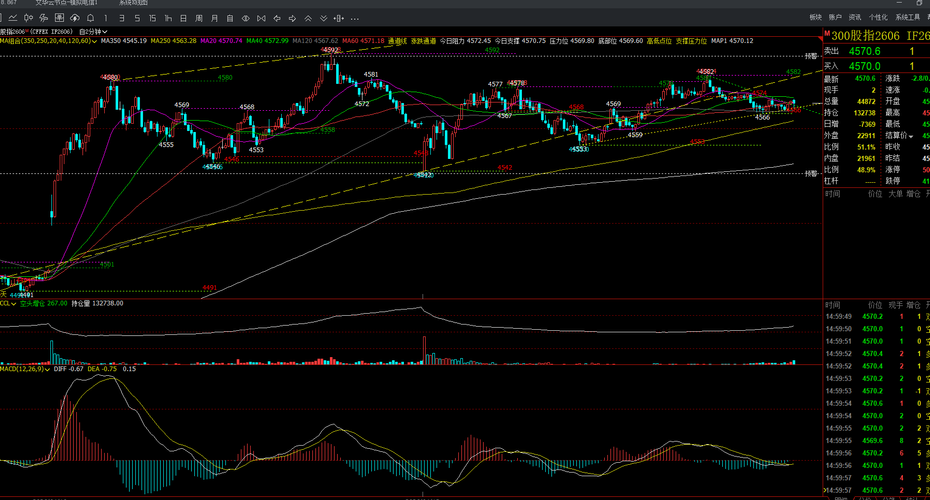Click the double up chevron icon

pos(308,18)
